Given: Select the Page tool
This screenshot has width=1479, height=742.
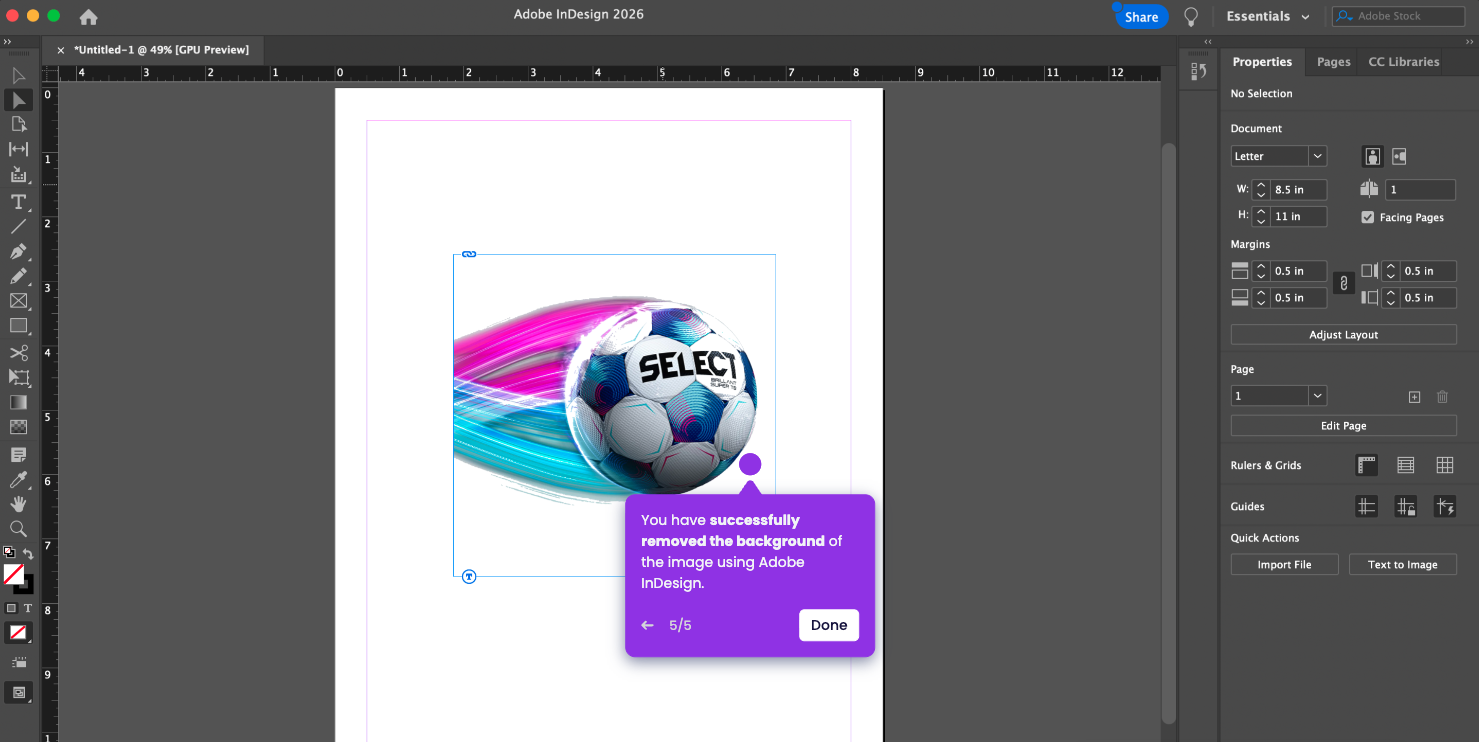Looking at the screenshot, I should click(x=18, y=124).
